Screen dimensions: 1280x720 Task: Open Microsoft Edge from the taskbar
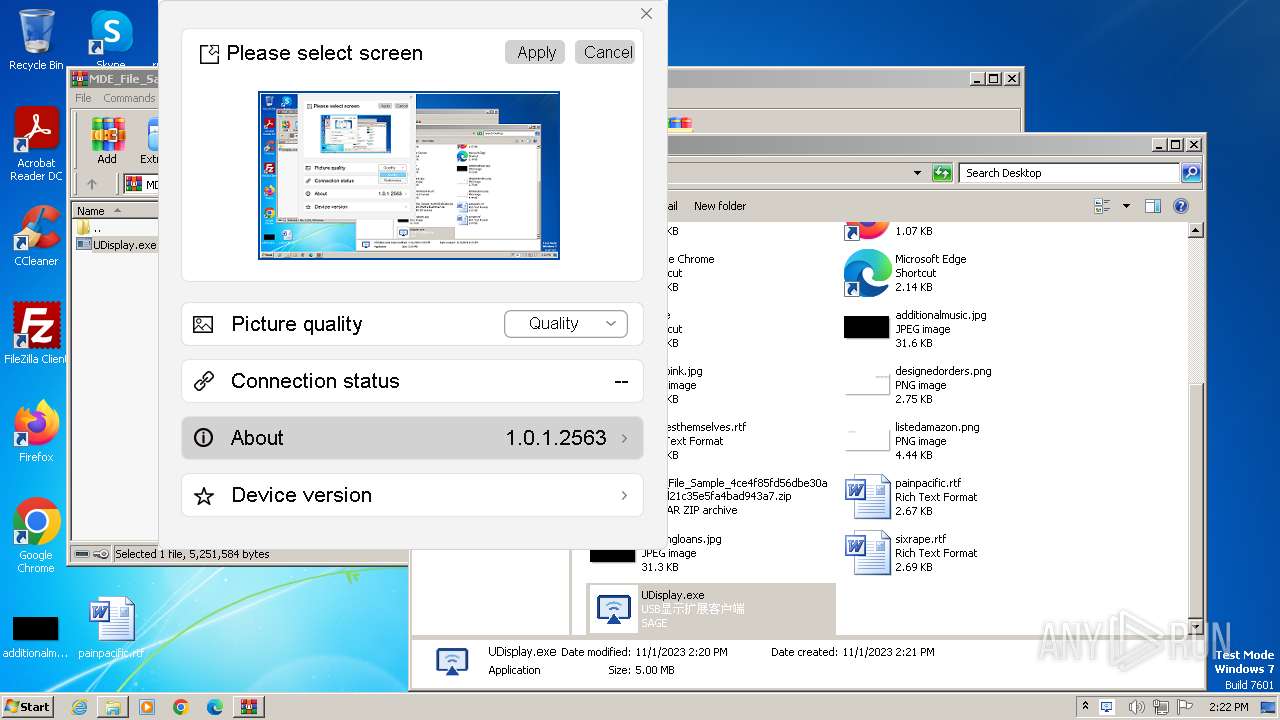[215, 707]
